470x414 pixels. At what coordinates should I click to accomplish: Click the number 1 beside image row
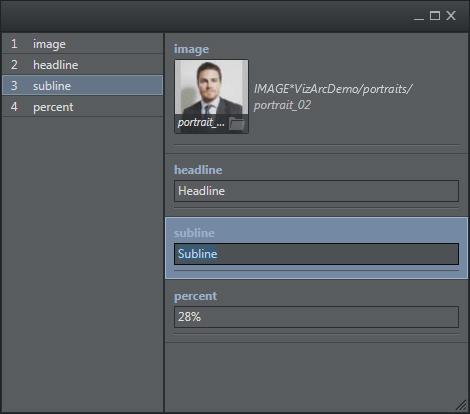[14, 44]
